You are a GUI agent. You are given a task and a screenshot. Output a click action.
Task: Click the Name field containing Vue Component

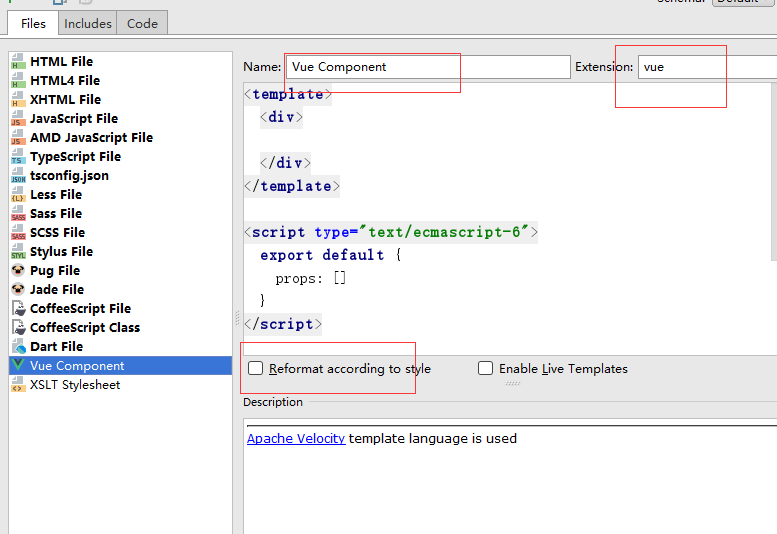428,67
